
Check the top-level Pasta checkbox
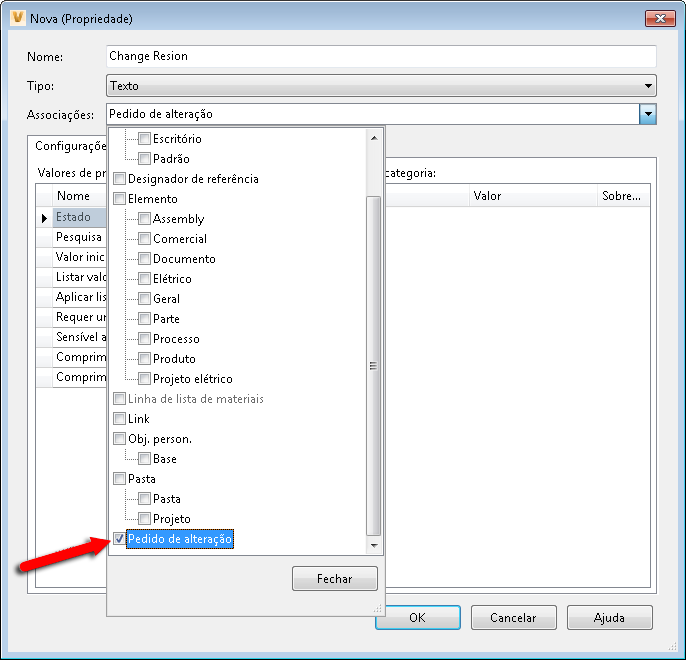point(119,478)
